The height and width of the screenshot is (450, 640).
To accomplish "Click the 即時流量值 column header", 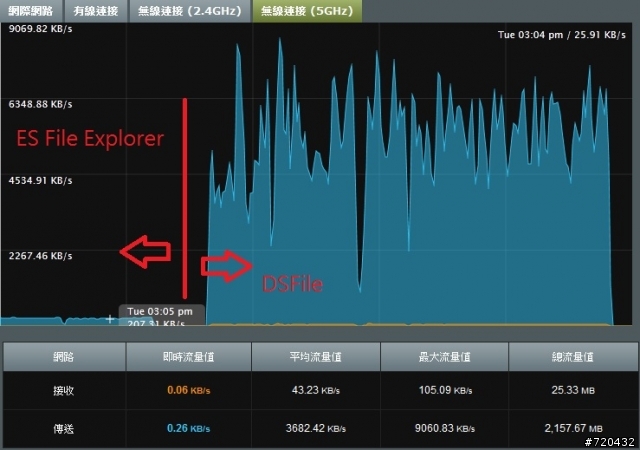I will (x=189, y=357).
